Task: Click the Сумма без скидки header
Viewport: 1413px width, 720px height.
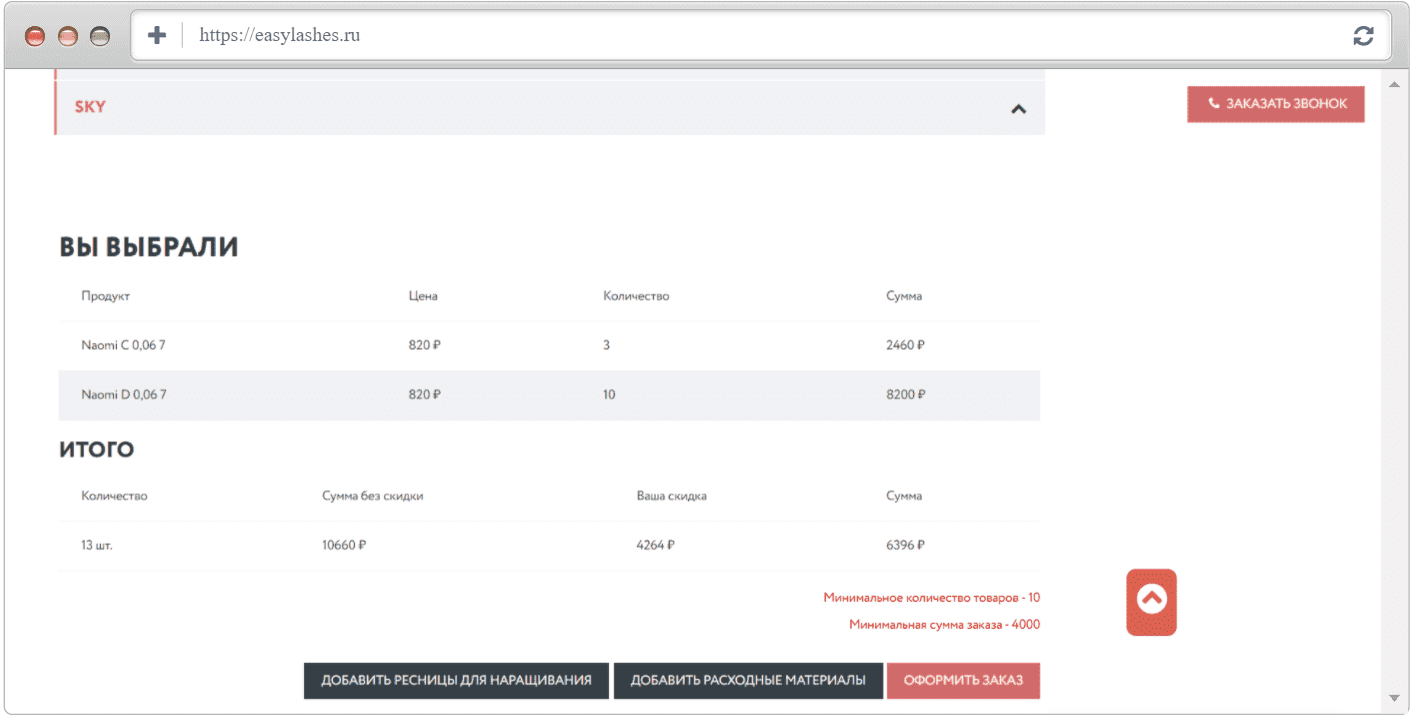Action: (x=372, y=496)
